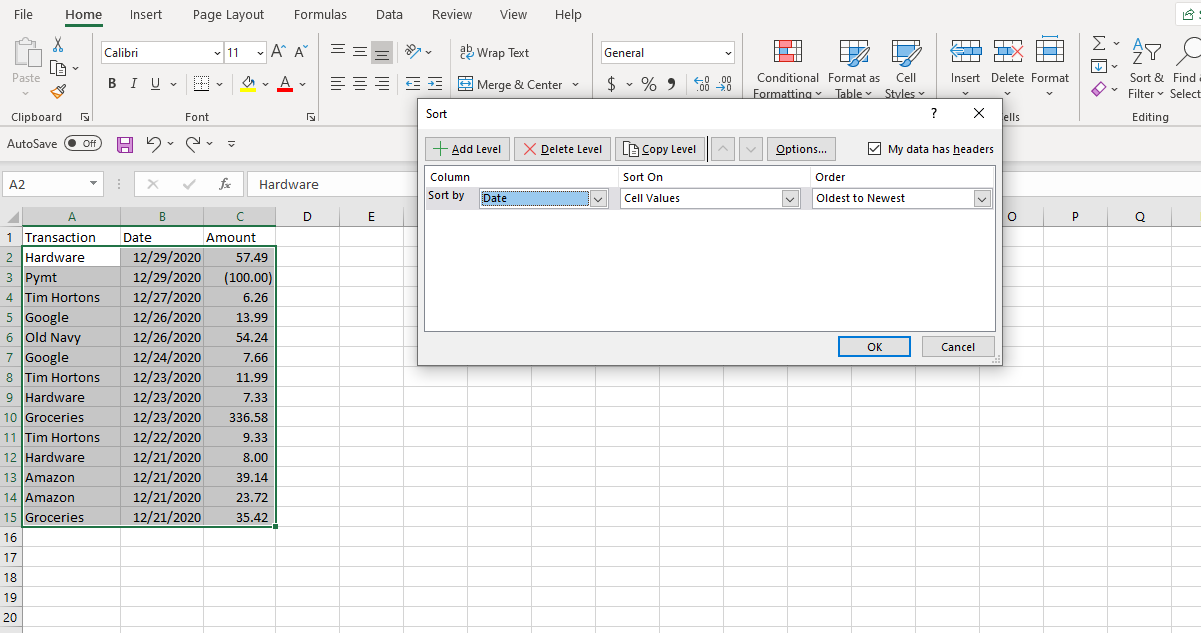Screen dimensions: 1201x633
Task: Open the Fill Color dropdown arrow
Action: (x=266, y=84)
